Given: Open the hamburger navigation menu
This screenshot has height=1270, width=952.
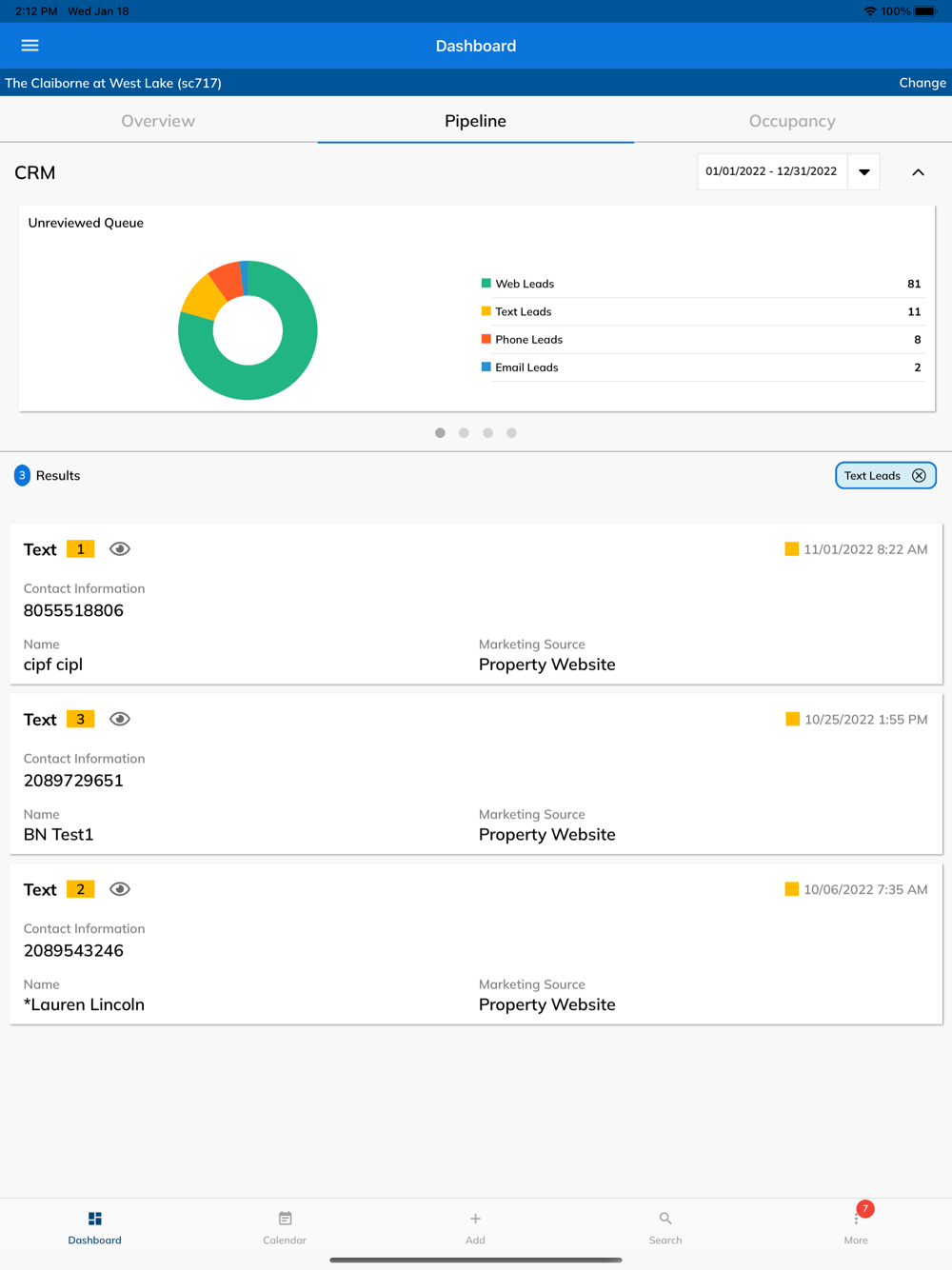Looking at the screenshot, I should click(x=30, y=46).
